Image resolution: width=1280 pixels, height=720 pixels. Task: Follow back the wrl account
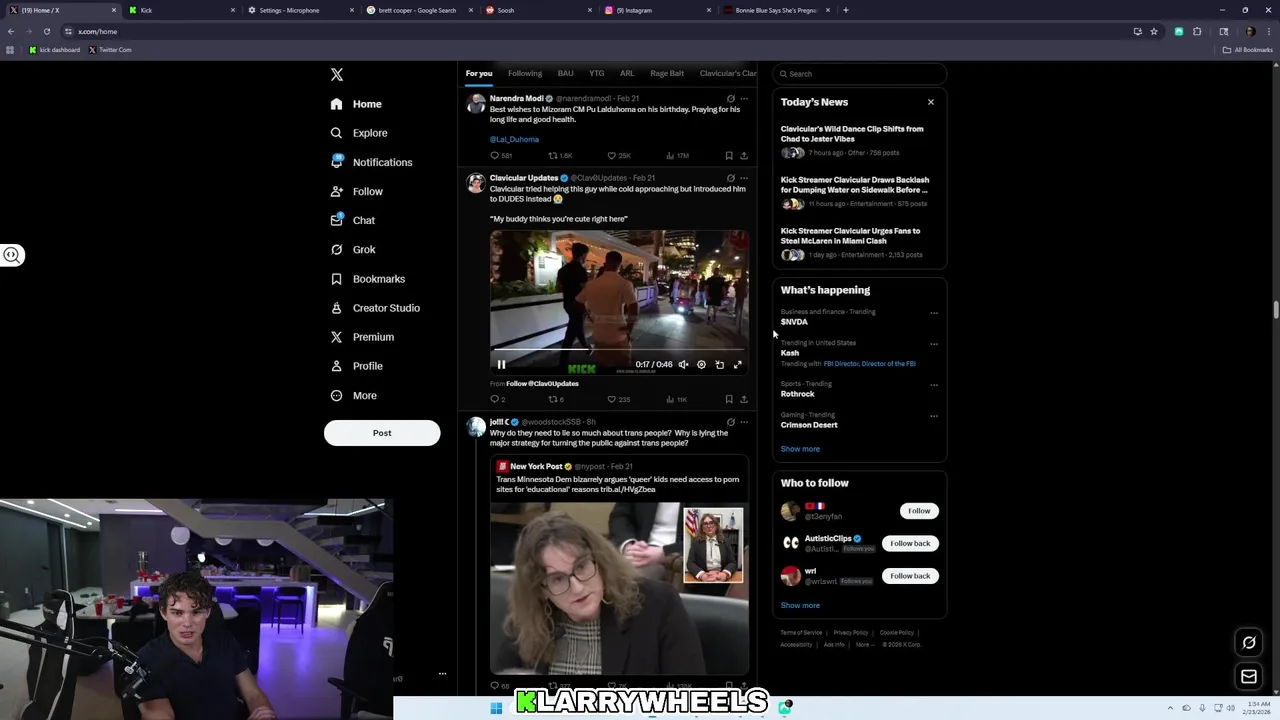click(910, 576)
